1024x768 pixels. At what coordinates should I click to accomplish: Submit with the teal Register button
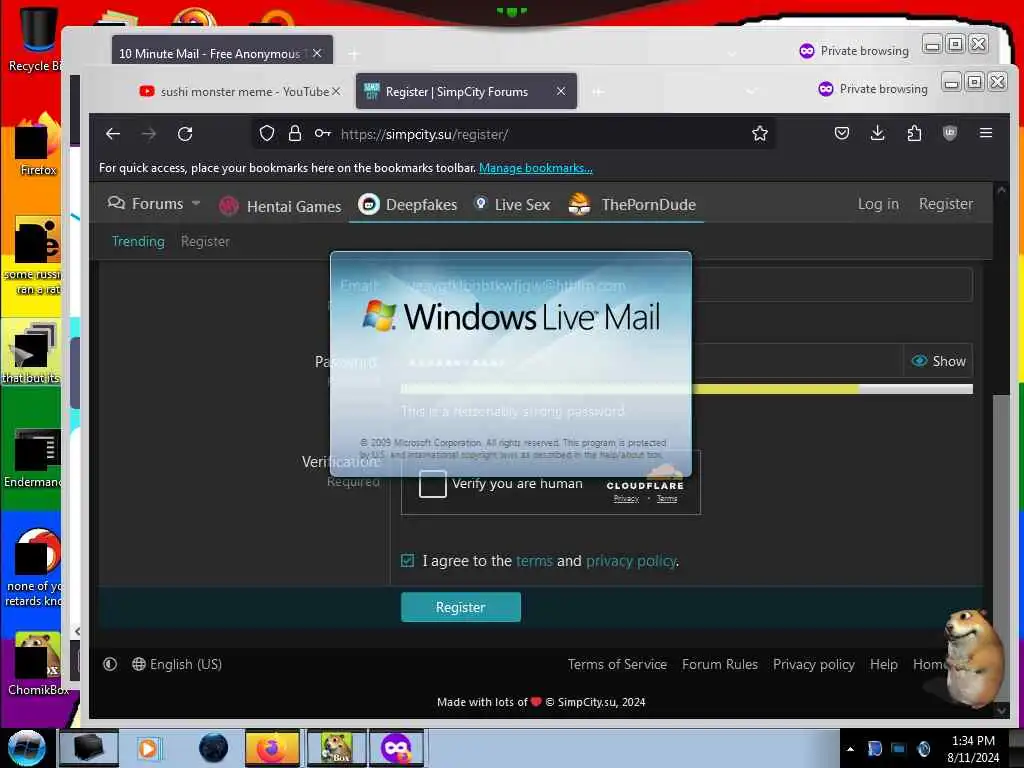tap(460, 607)
